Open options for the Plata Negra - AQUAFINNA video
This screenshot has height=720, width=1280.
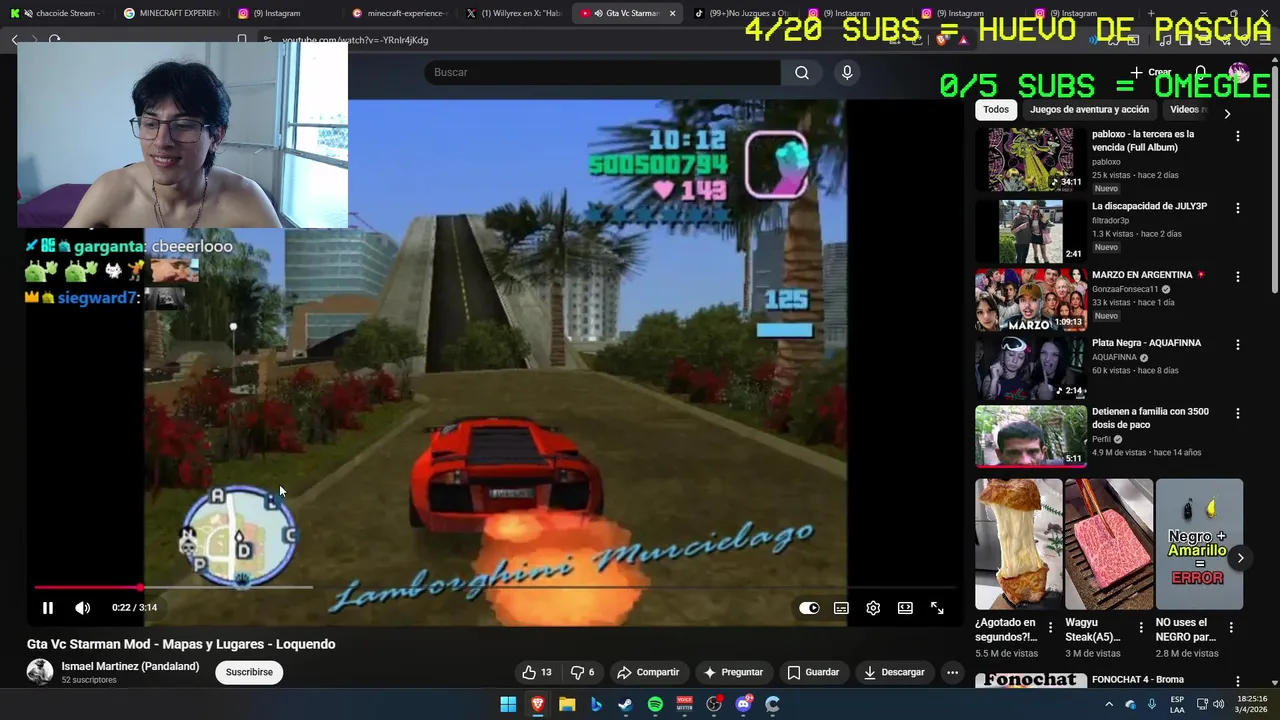coord(1238,344)
